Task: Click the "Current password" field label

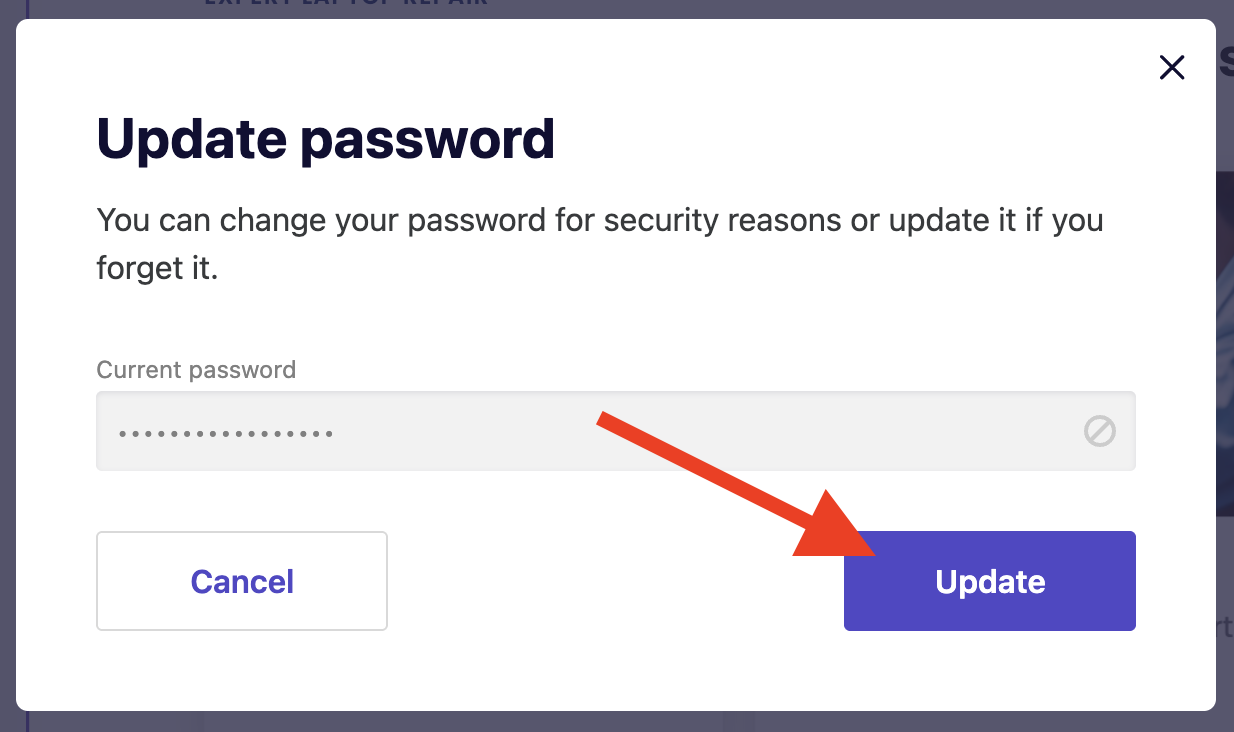Action: (196, 369)
